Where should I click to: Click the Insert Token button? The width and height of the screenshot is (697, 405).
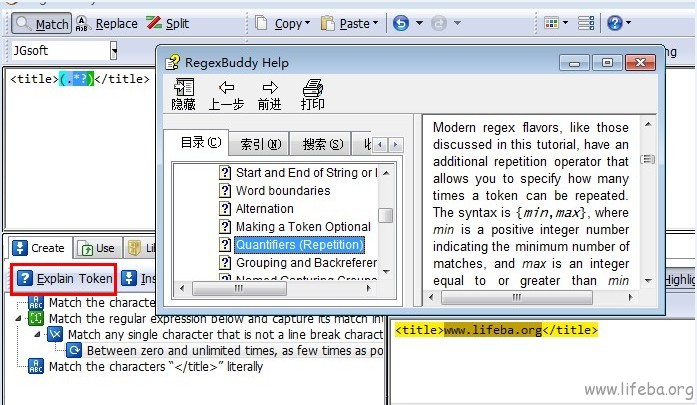139,279
